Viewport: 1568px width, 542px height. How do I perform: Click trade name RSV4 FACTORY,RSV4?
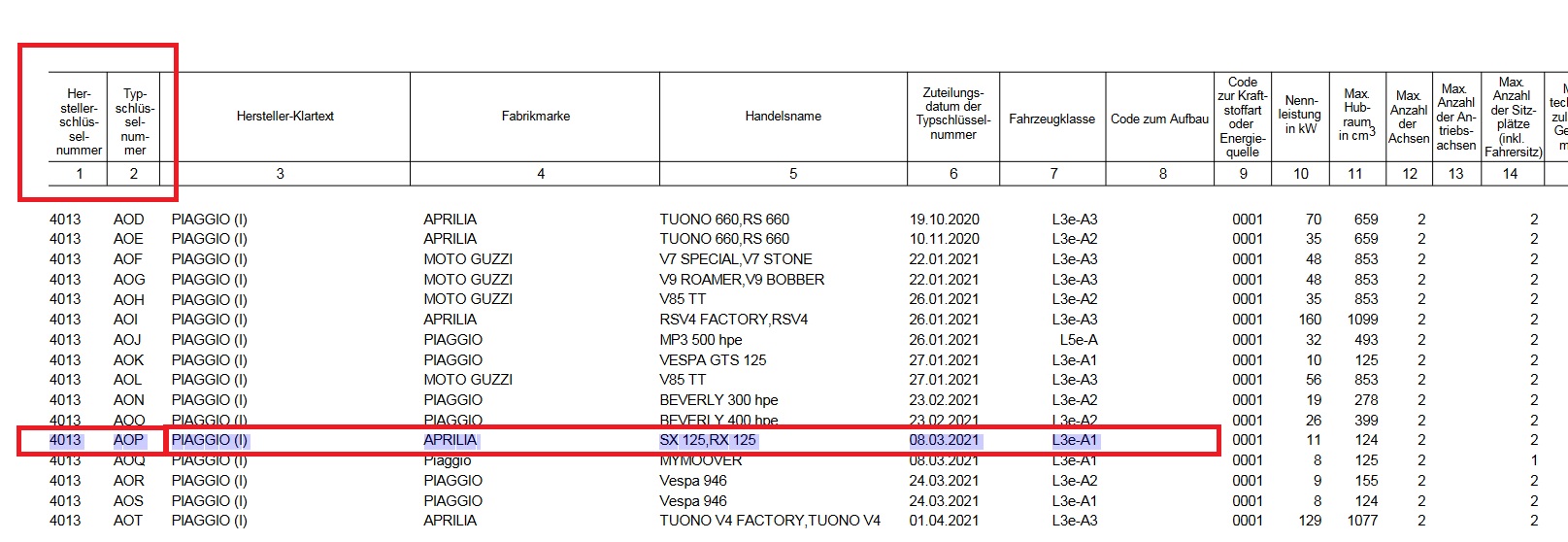(x=734, y=320)
